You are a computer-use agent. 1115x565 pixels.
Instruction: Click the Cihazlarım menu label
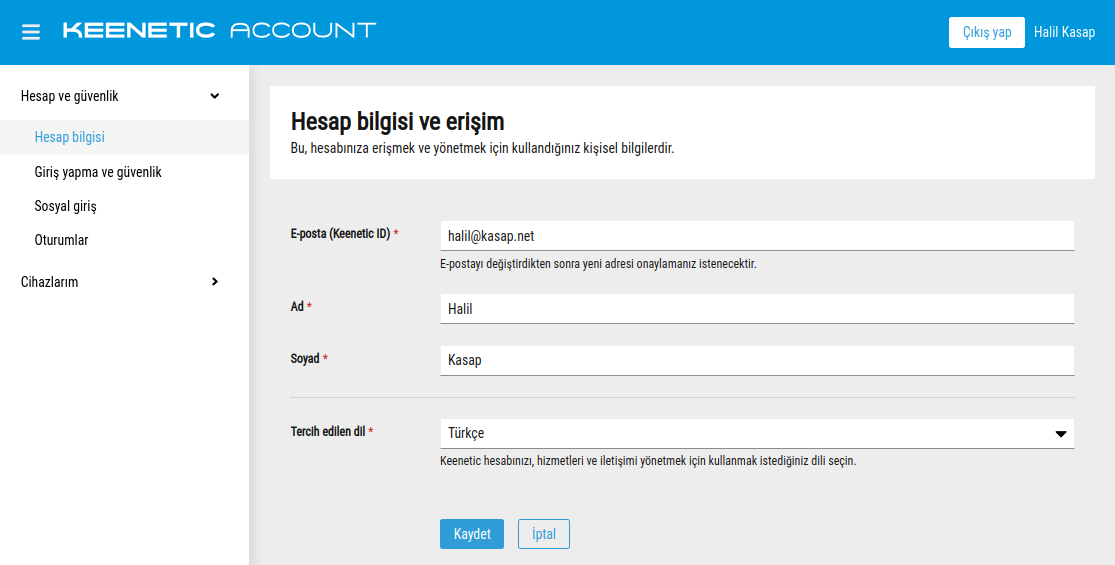point(49,282)
